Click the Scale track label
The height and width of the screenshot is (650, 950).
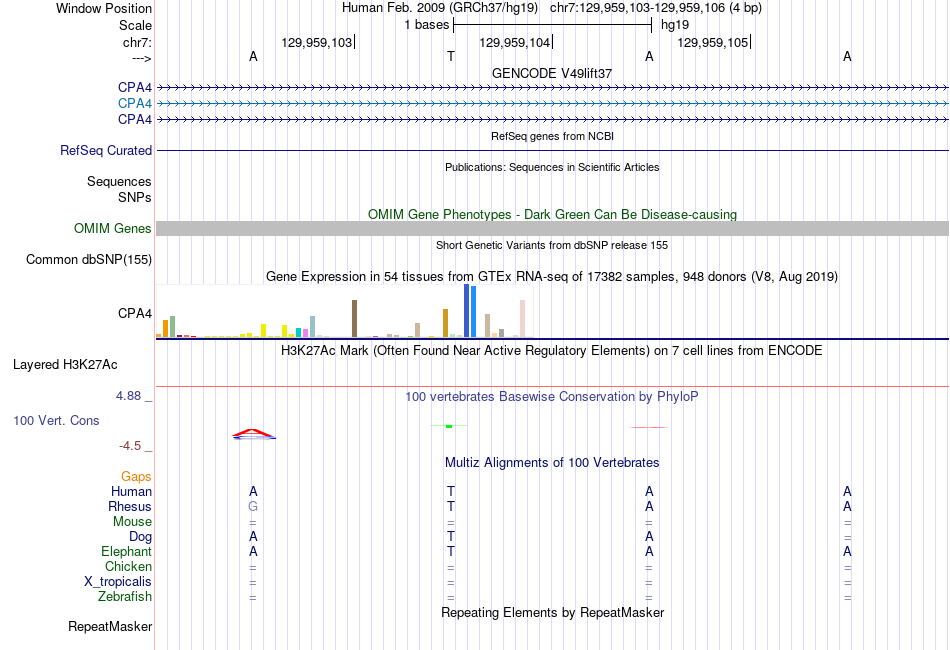click(x=135, y=25)
